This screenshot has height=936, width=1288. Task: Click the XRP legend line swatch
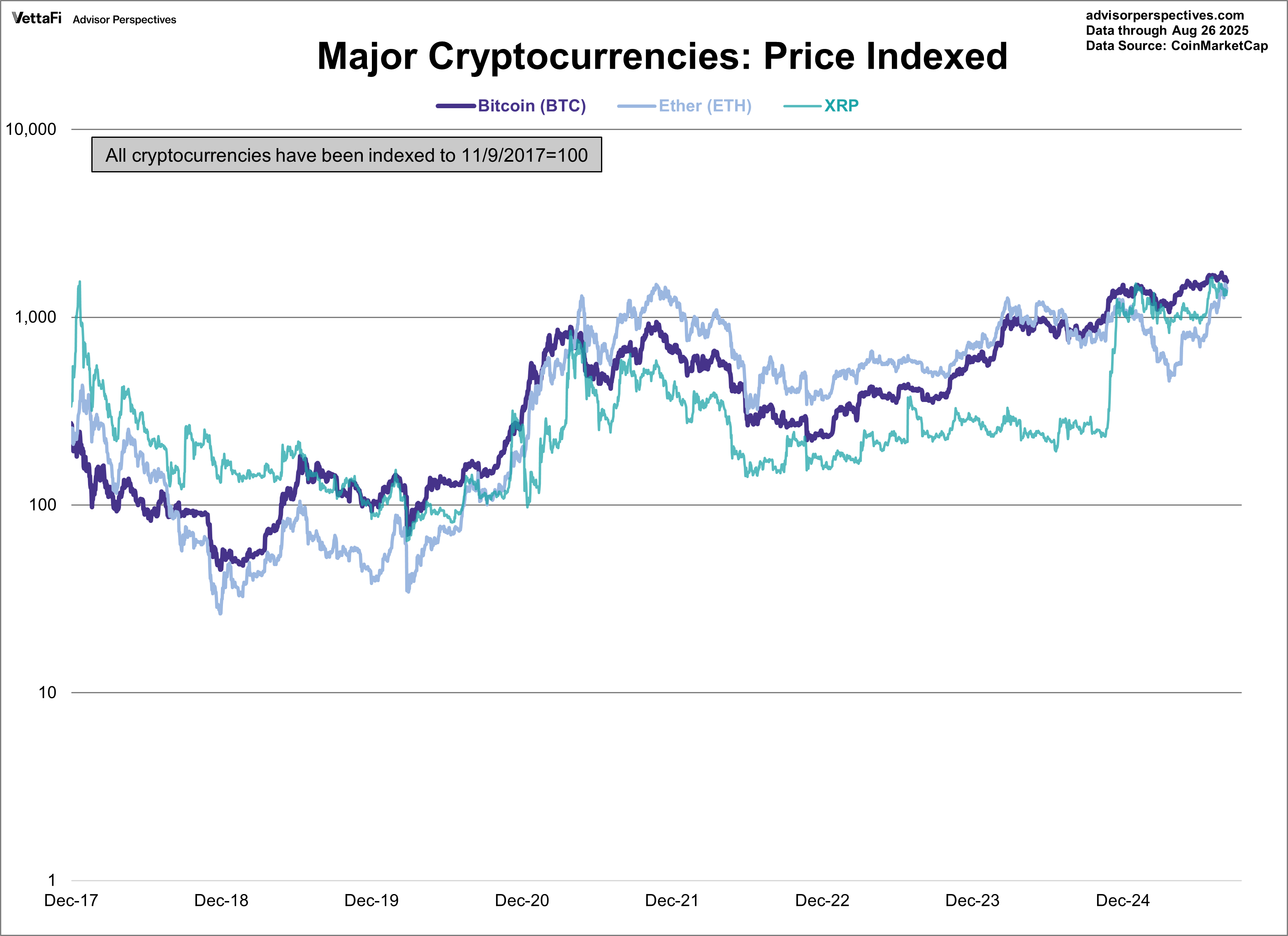[802, 106]
